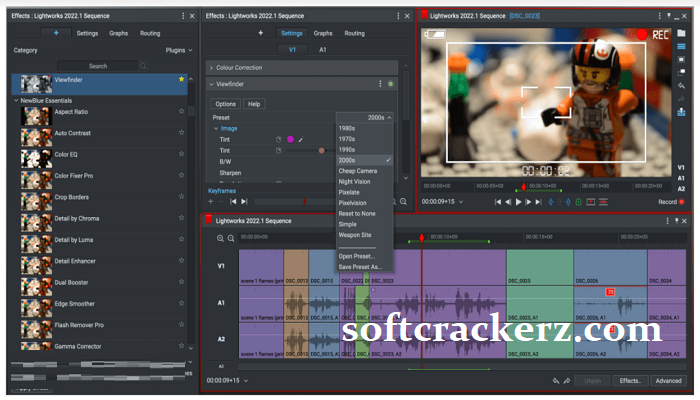
Task: Toggle the Viewfinder effect green enable dot
Action: [x=391, y=84]
